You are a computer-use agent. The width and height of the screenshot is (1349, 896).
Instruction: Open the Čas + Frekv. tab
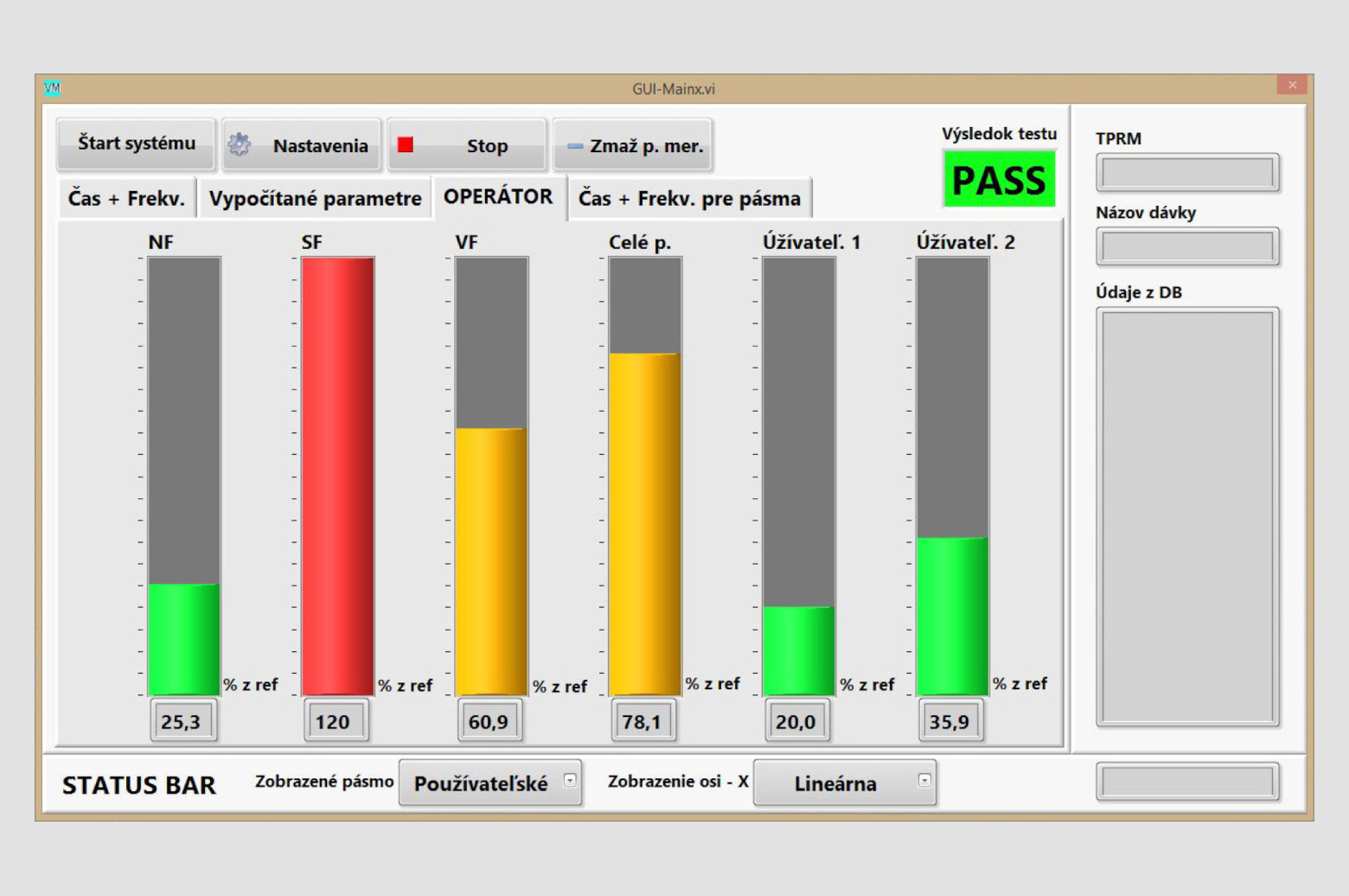[x=126, y=198]
